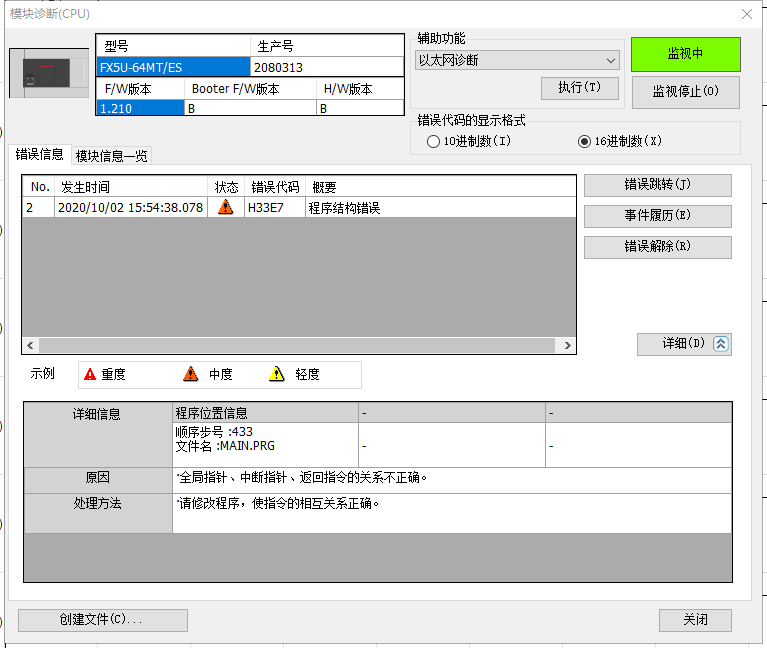Select the H33E7 error row

[300, 208]
